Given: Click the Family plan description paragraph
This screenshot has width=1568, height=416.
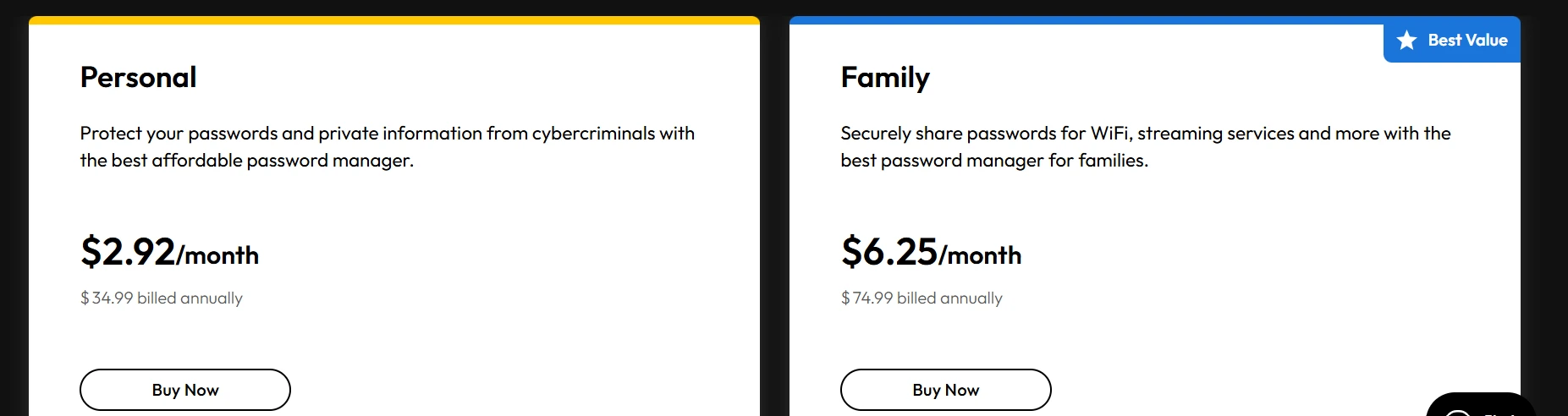Looking at the screenshot, I should 1146,146.
